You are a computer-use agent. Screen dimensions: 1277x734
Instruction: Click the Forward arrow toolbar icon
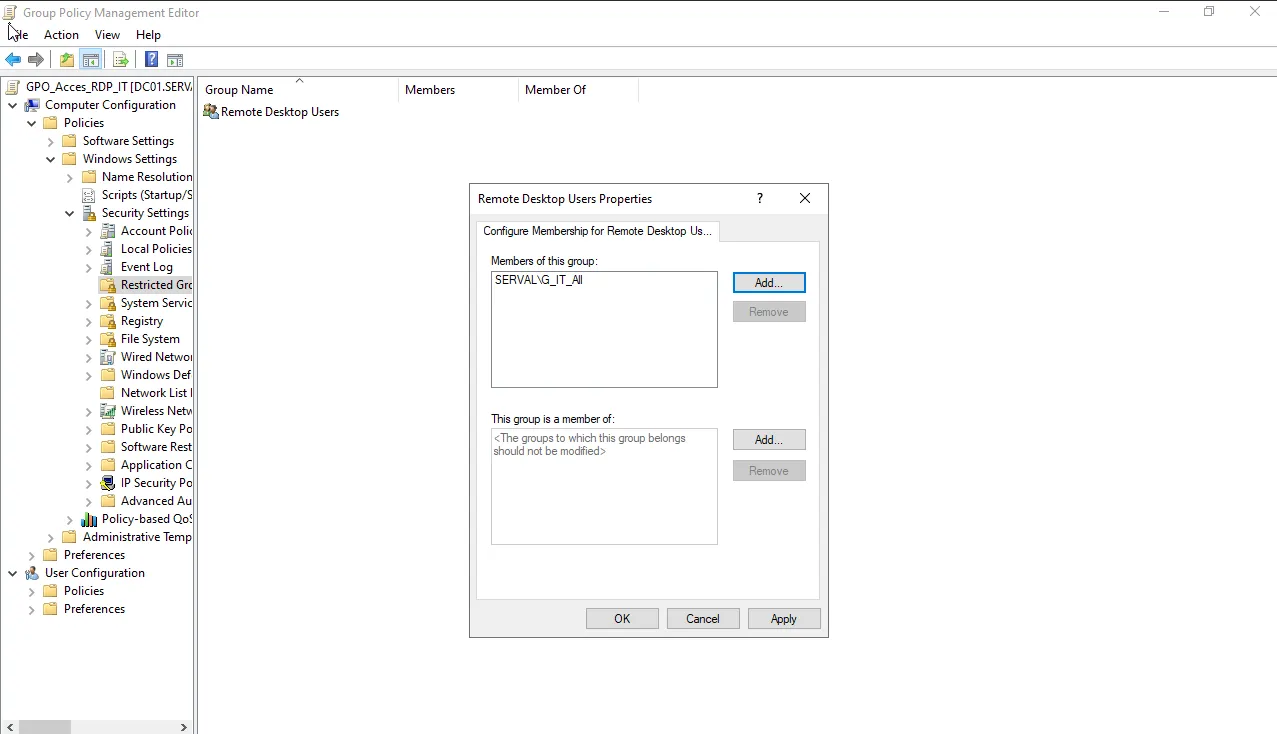coord(36,60)
